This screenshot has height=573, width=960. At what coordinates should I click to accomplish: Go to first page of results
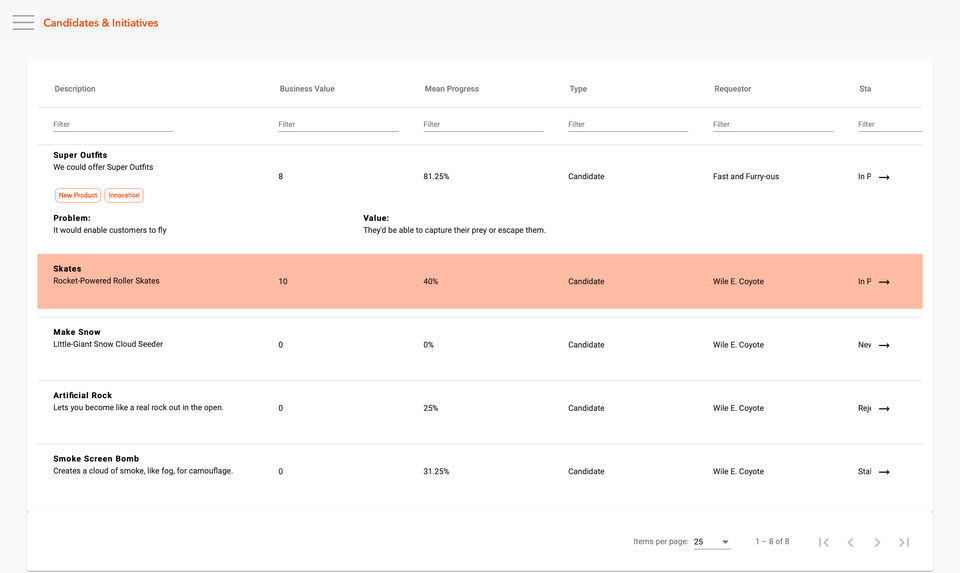pyautogui.click(x=824, y=542)
